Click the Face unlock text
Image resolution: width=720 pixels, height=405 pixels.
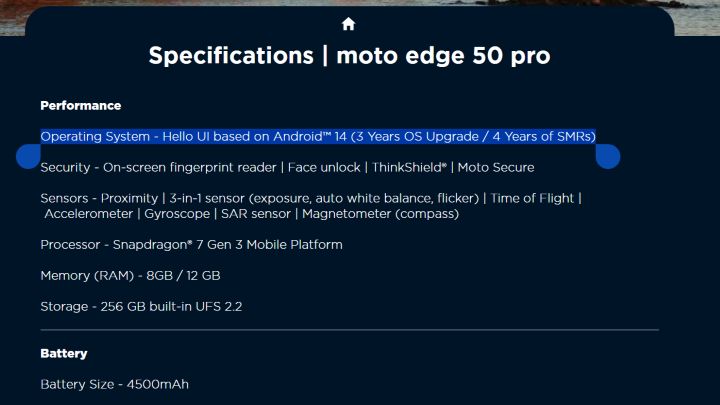click(324, 167)
